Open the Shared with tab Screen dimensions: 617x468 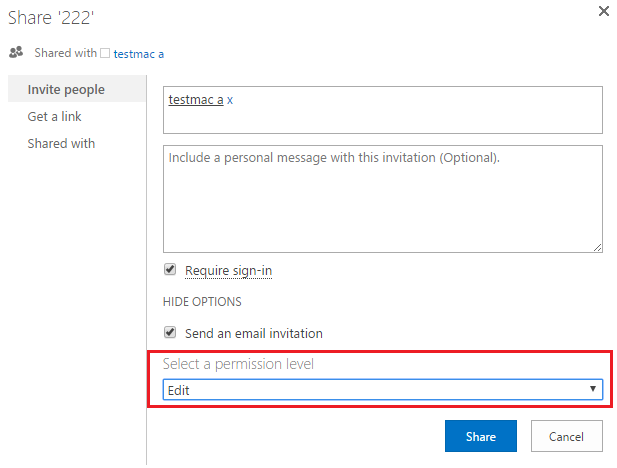click(61, 144)
